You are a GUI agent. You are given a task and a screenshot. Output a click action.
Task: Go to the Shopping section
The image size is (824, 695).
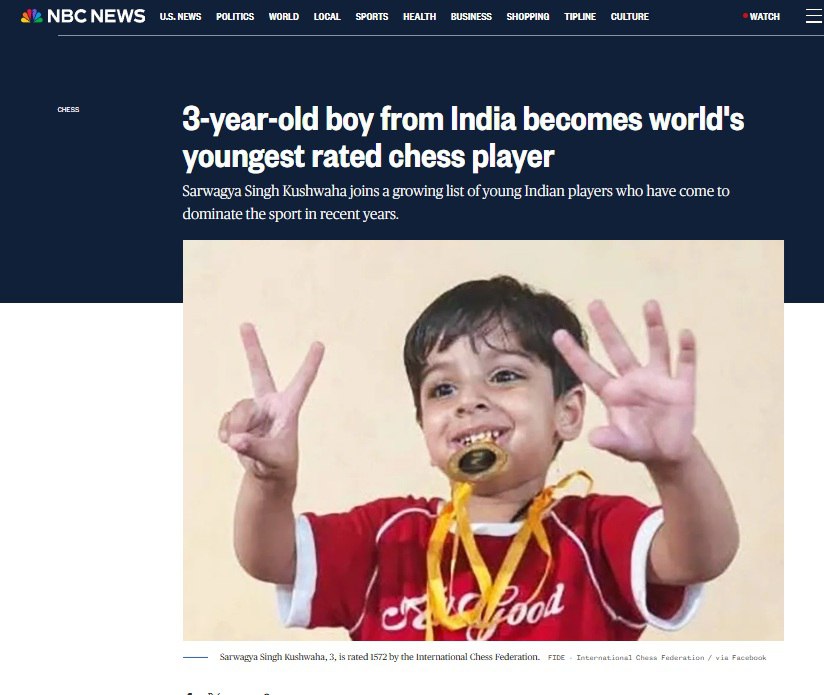(x=528, y=17)
